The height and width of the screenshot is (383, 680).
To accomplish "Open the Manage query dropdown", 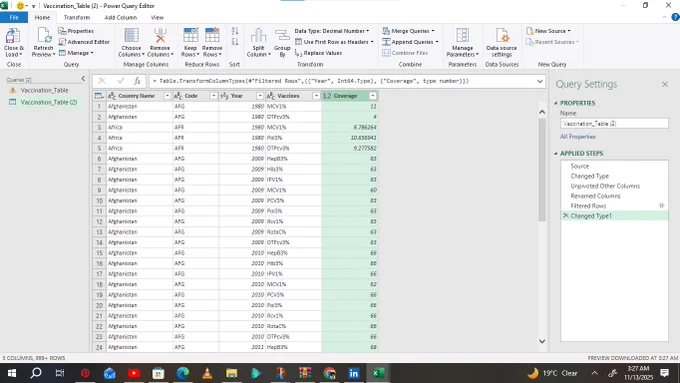I will pos(76,53).
